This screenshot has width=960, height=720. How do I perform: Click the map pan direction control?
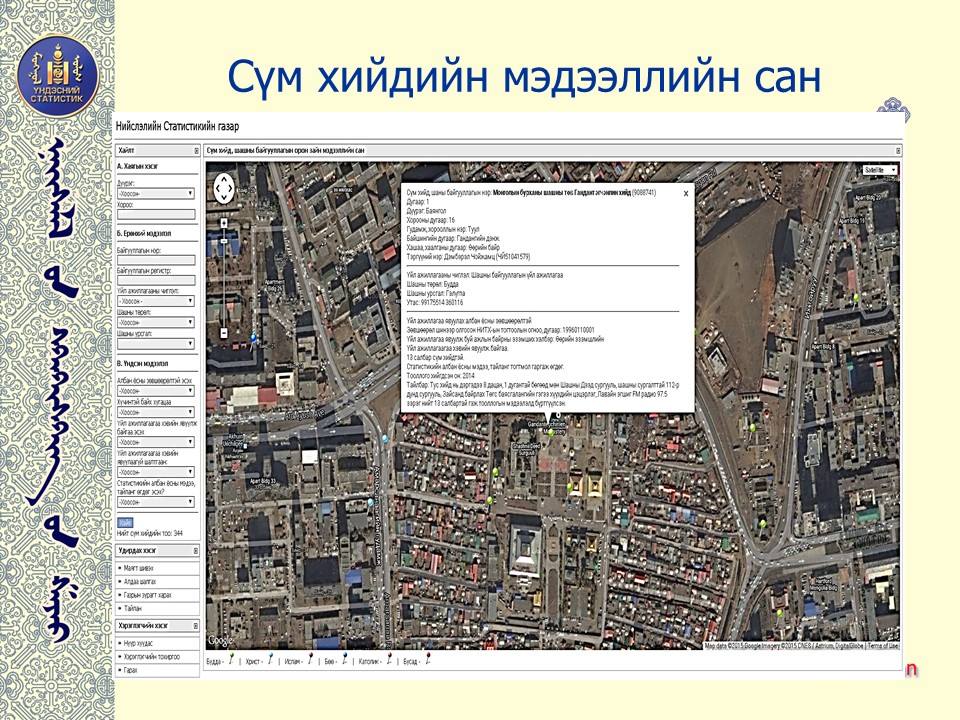point(224,187)
